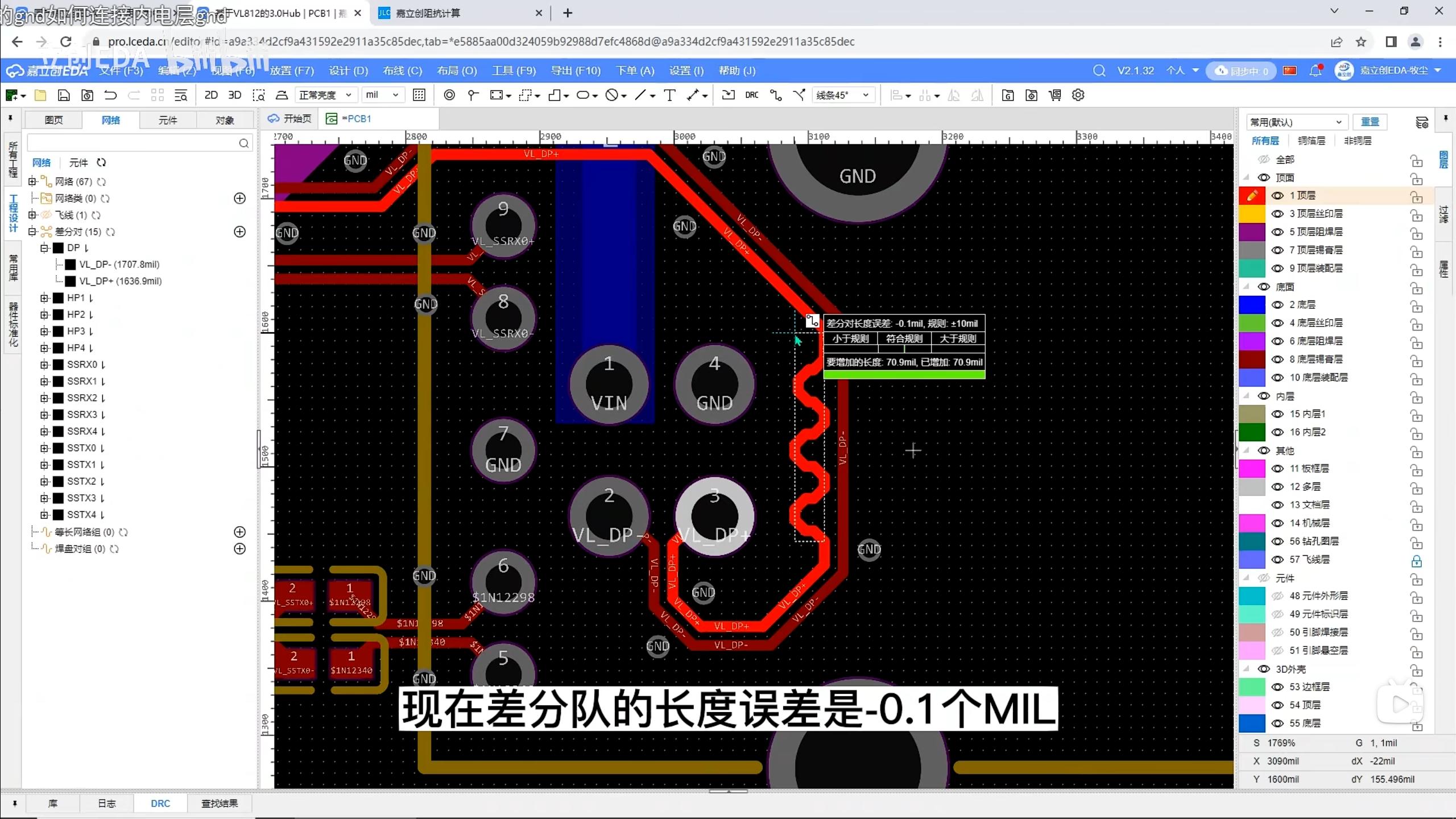Screen dimensions: 1456x819
Task: Click the notification bell icon
Action: coord(1316,71)
